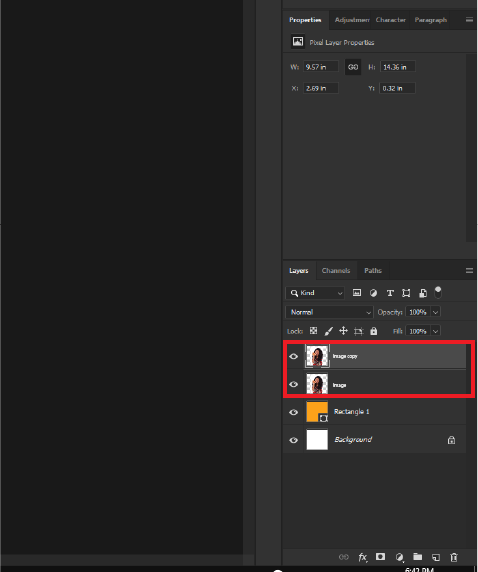
Task: Hide the Background layer
Action: pyautogui.click(x=293, y=440)
